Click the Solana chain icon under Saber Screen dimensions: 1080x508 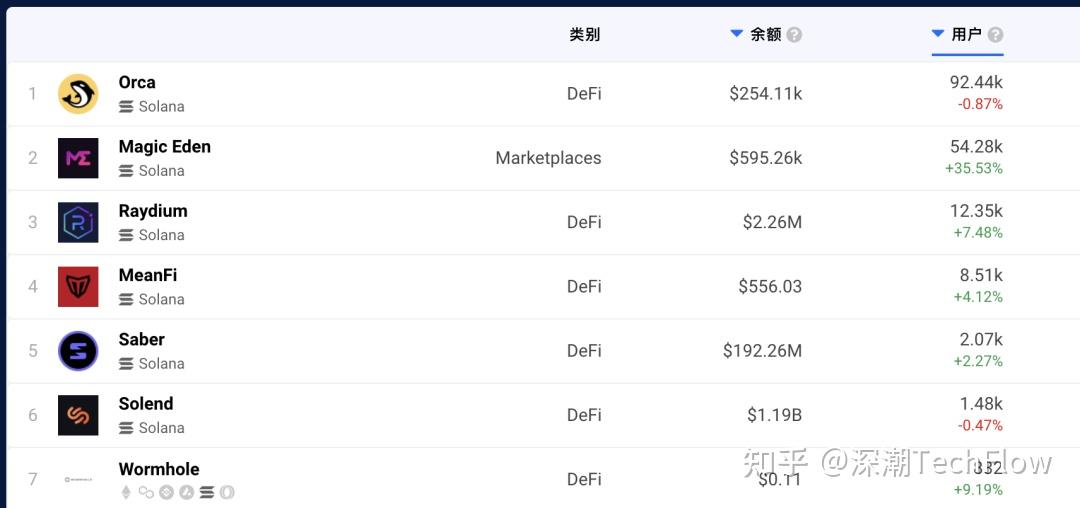tap(126, 364)
